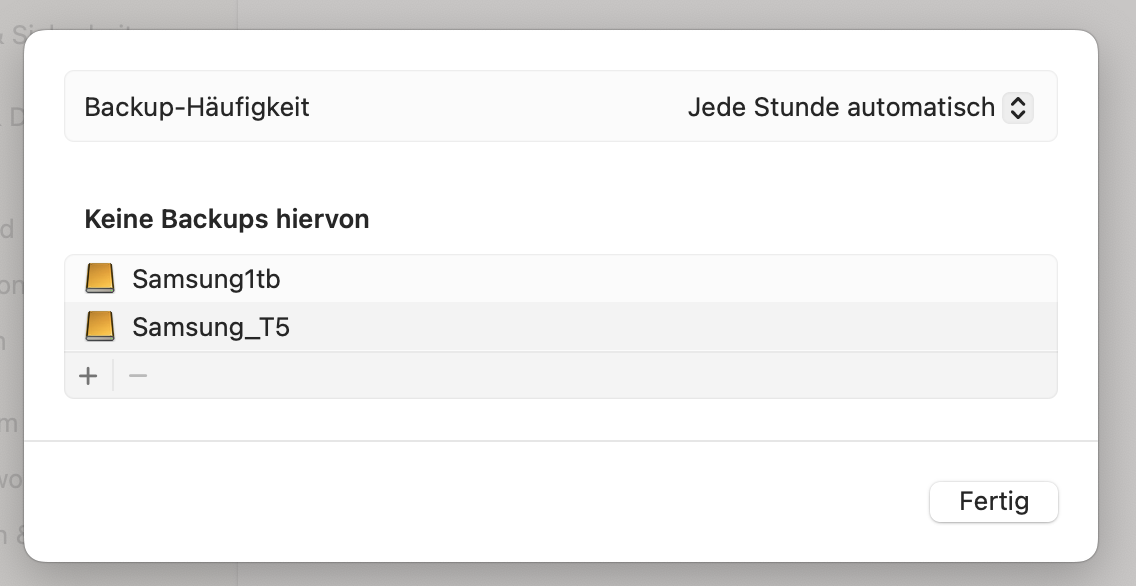Select the Samsung1tb row in exclusion list
This screenshot has height=586, width=1136.
point(560,279)
